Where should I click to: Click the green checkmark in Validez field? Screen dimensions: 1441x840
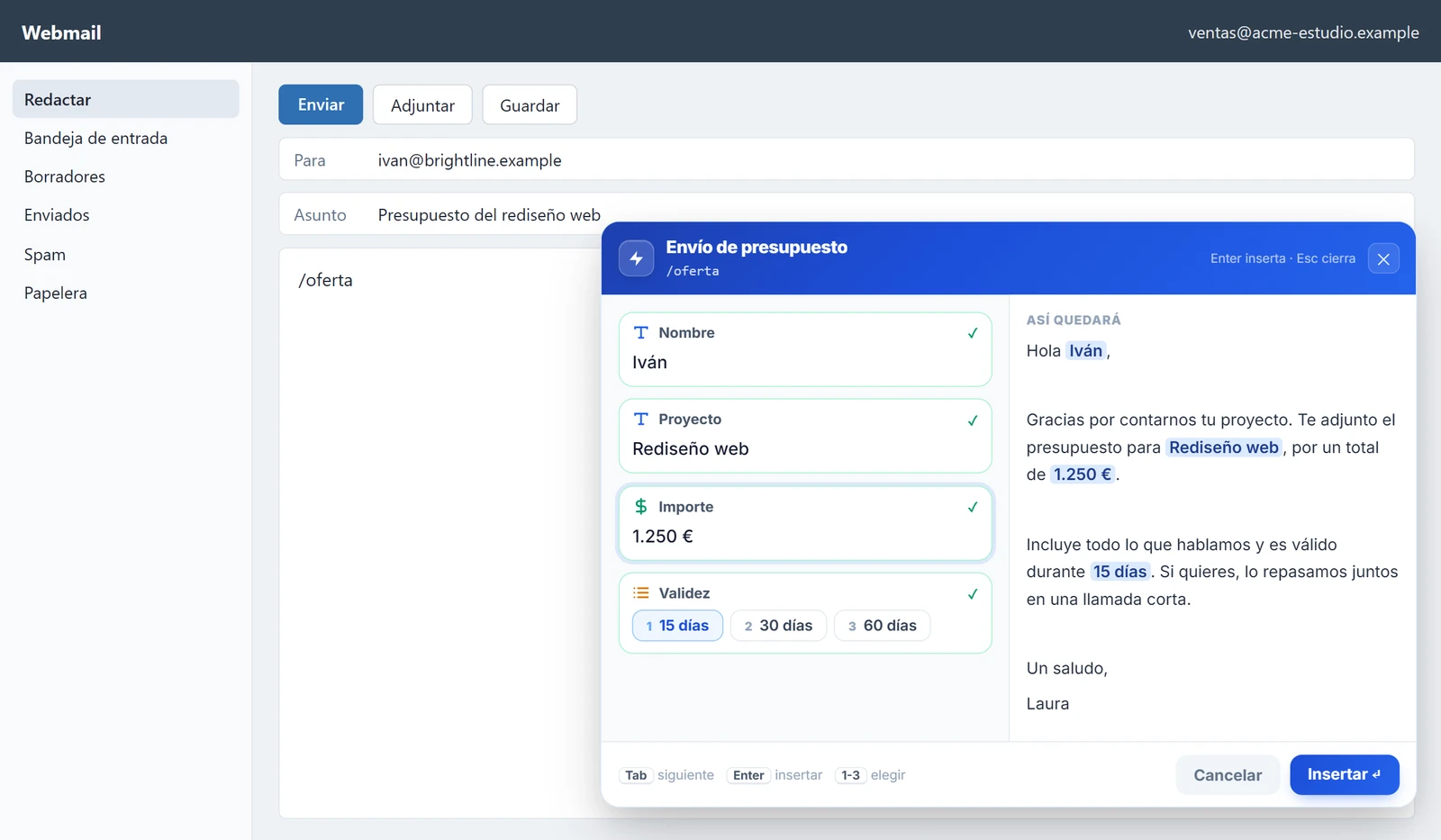point(973,594)
